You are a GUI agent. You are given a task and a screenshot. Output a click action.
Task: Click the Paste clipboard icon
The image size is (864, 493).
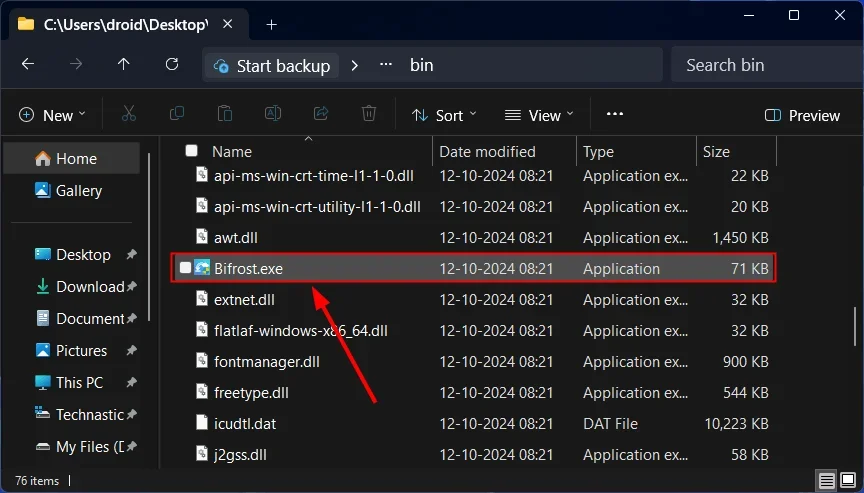click(224, 114)
